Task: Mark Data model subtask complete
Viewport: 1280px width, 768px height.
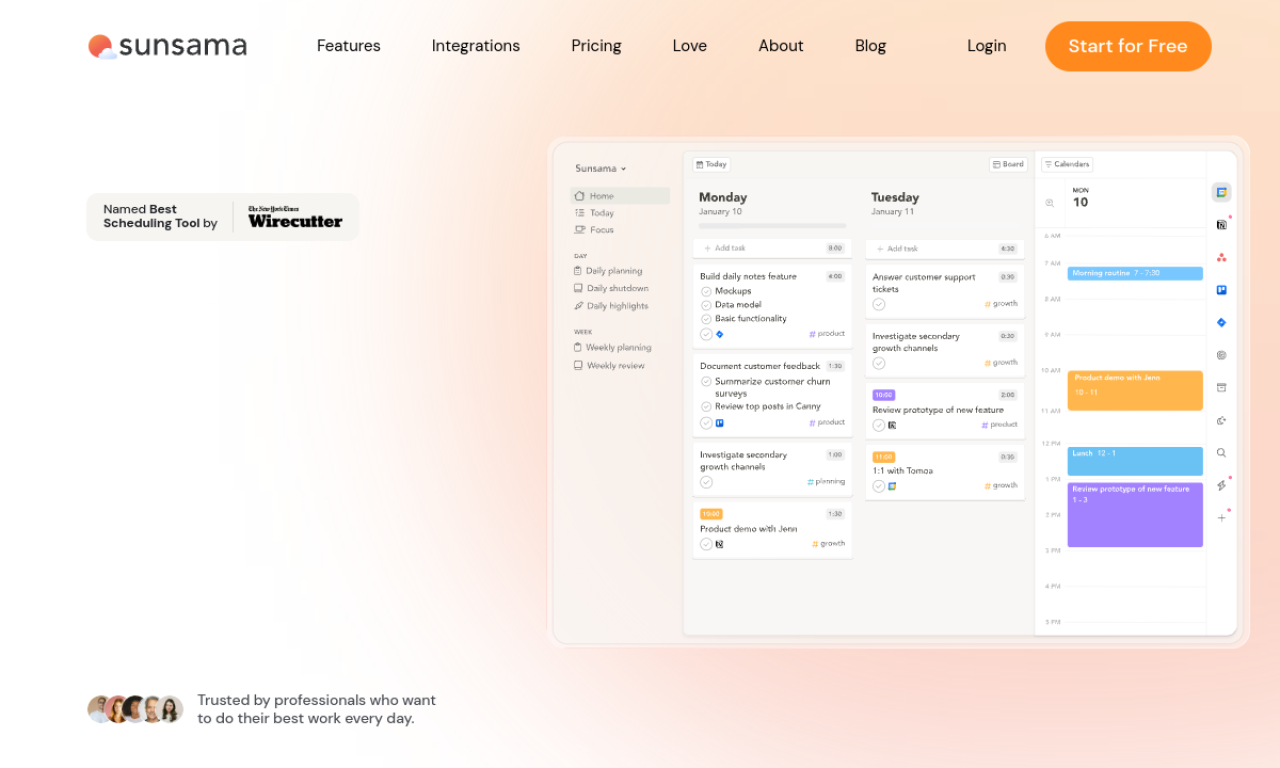Action: [x=706, y=305]
